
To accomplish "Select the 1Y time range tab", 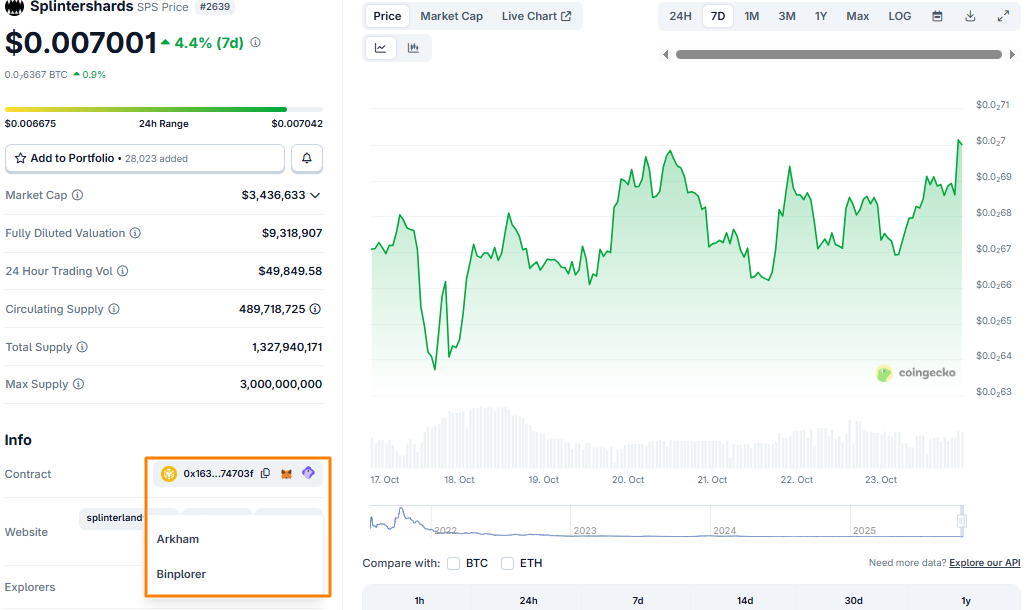I will 821,16.
